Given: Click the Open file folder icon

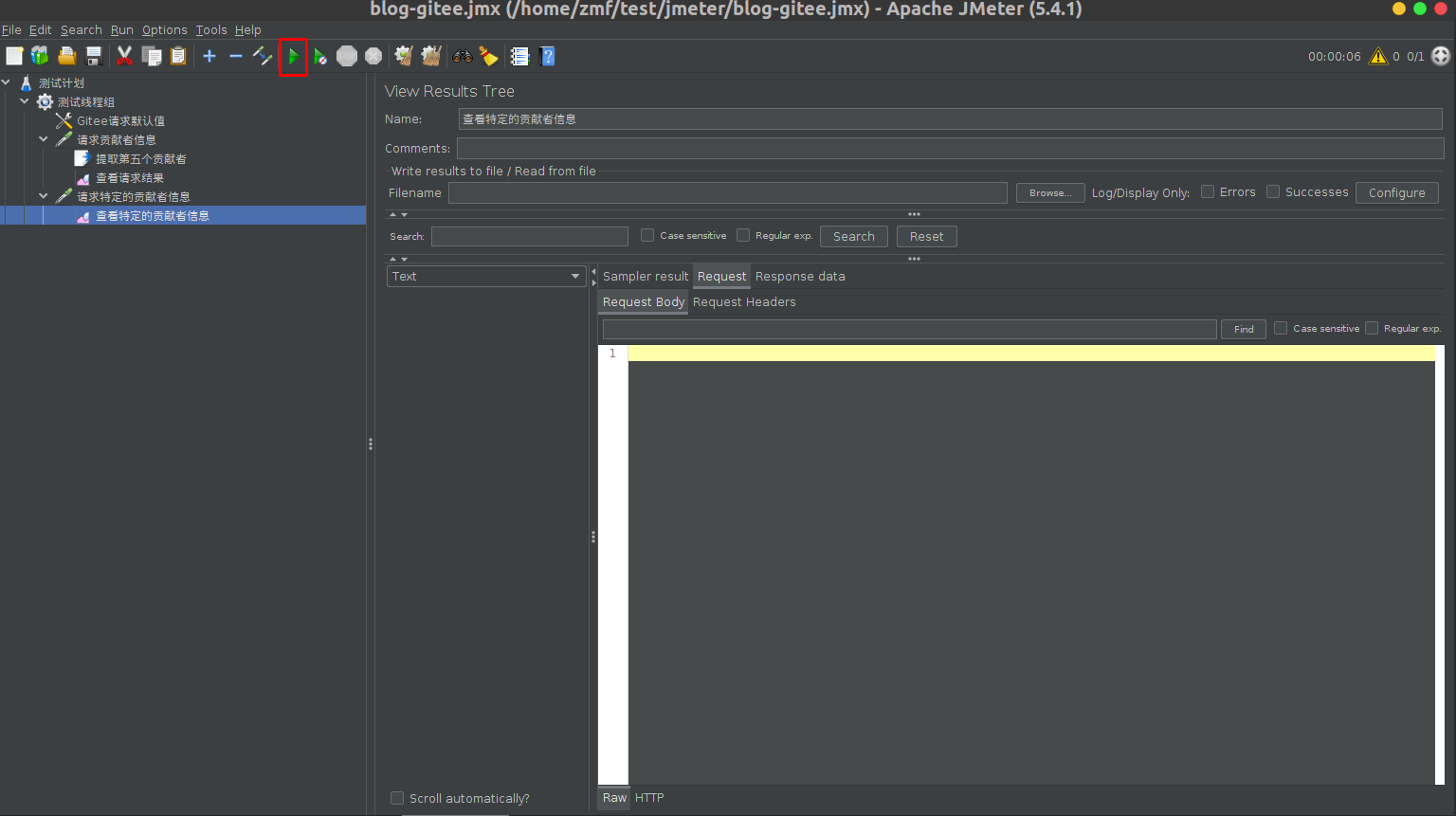Looking at the screenshot, I should [x=67, y=56].
